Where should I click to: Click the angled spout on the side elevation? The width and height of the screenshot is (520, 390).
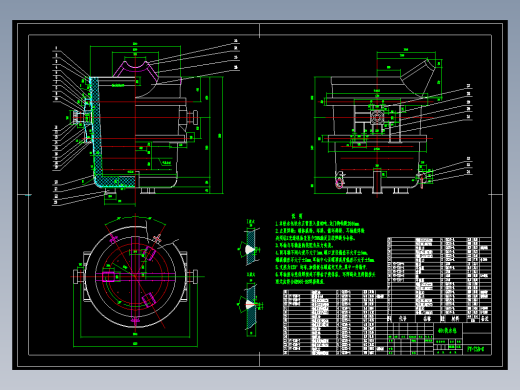click(418, 77)
